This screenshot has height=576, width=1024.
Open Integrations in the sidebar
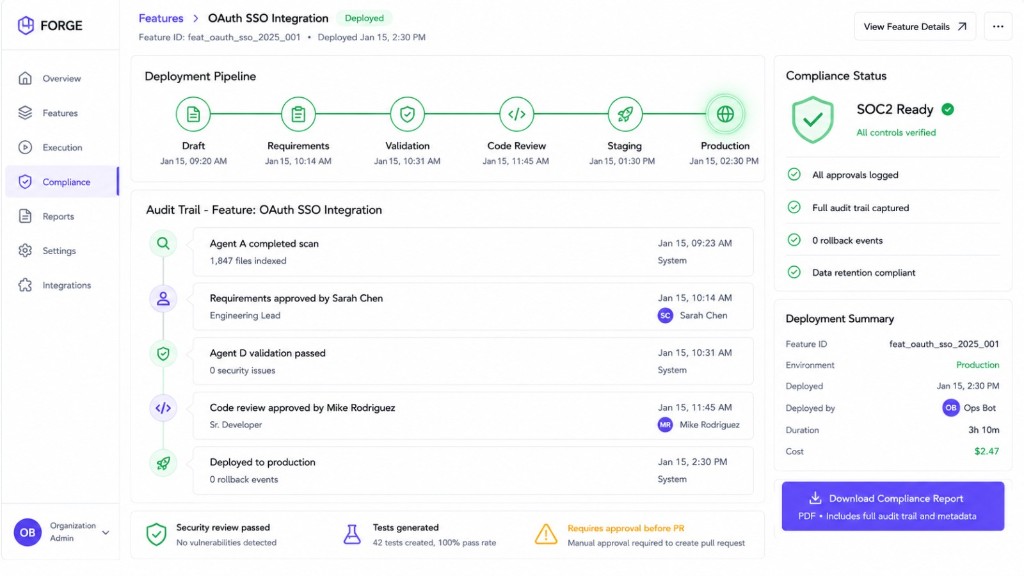click(62, 285)
